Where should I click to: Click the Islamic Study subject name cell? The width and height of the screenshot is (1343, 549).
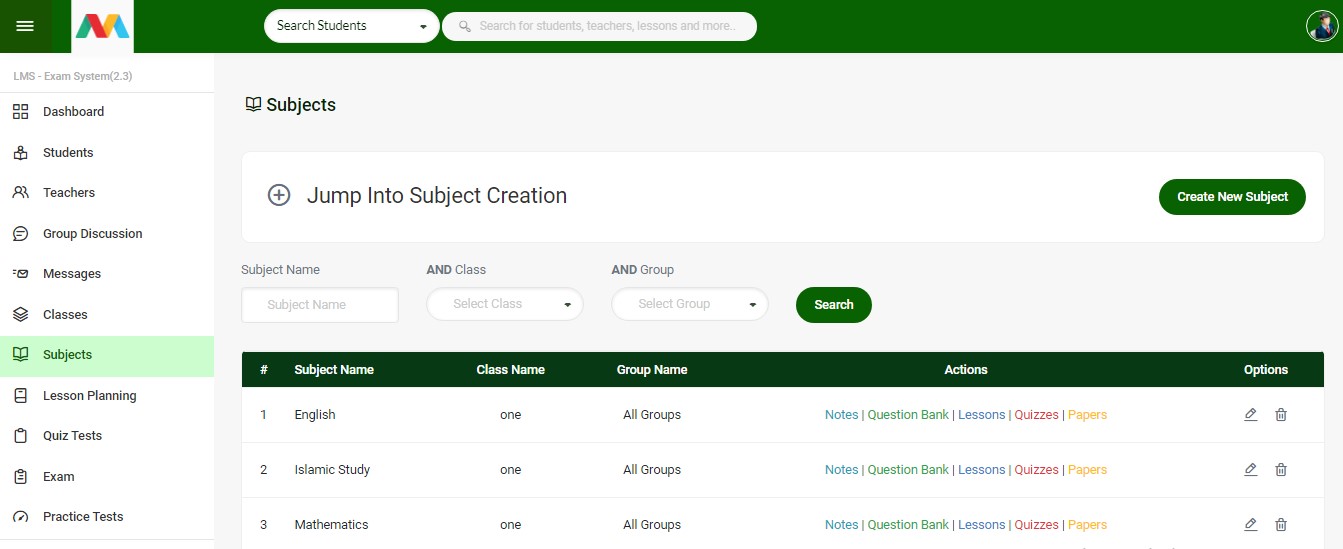click(332, 470)
